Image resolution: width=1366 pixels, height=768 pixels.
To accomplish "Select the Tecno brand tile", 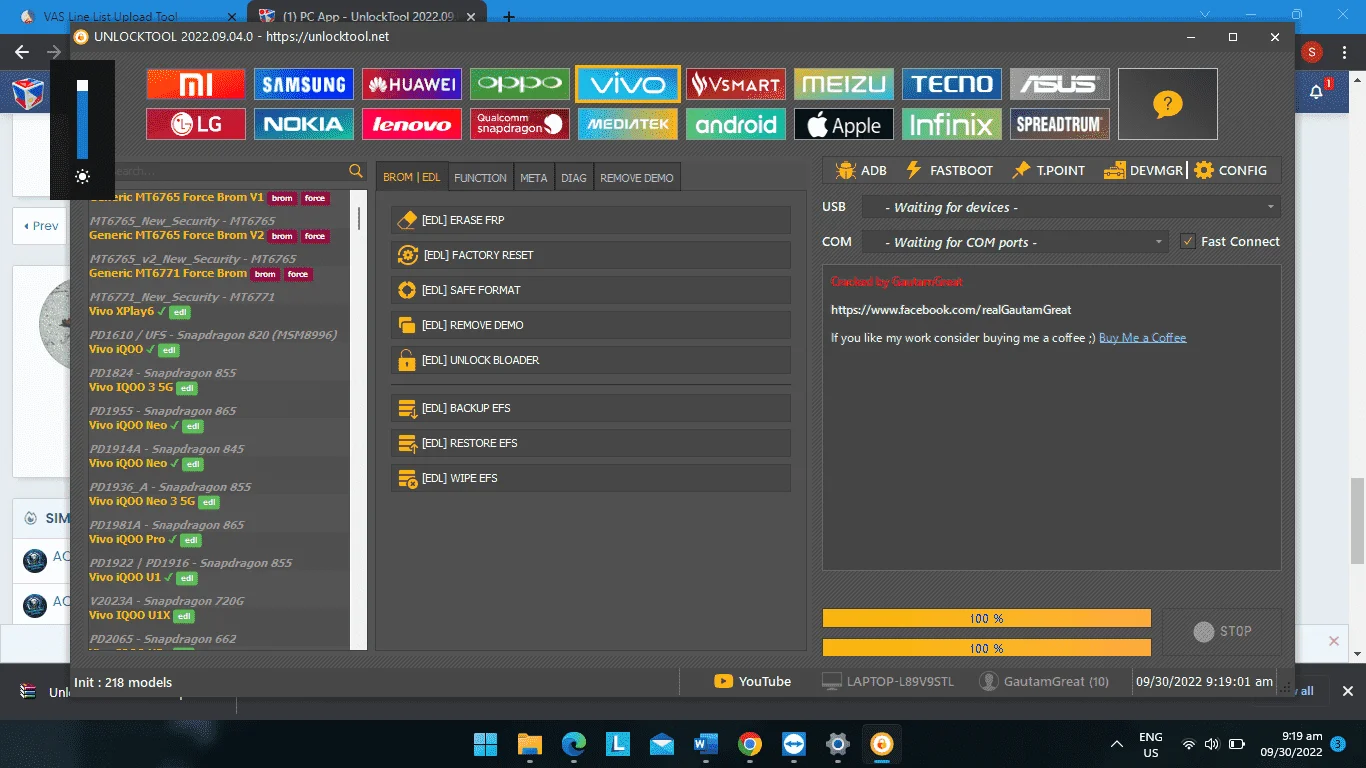I will pos(952,84).
